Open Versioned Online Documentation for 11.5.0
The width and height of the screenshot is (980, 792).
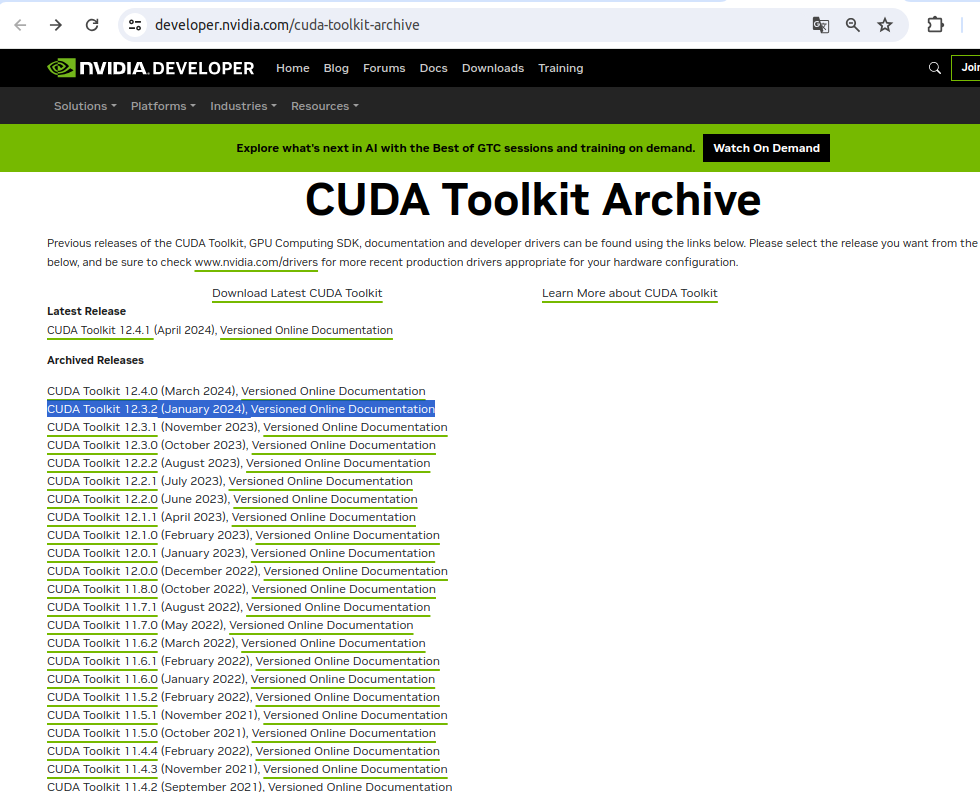pyautogui.click(x=344, y=733)
